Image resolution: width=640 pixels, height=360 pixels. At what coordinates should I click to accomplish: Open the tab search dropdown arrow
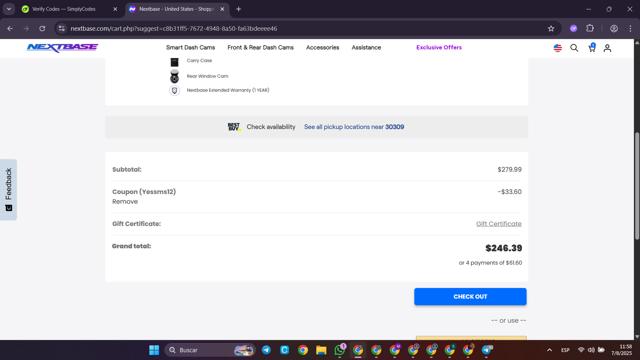9,9
